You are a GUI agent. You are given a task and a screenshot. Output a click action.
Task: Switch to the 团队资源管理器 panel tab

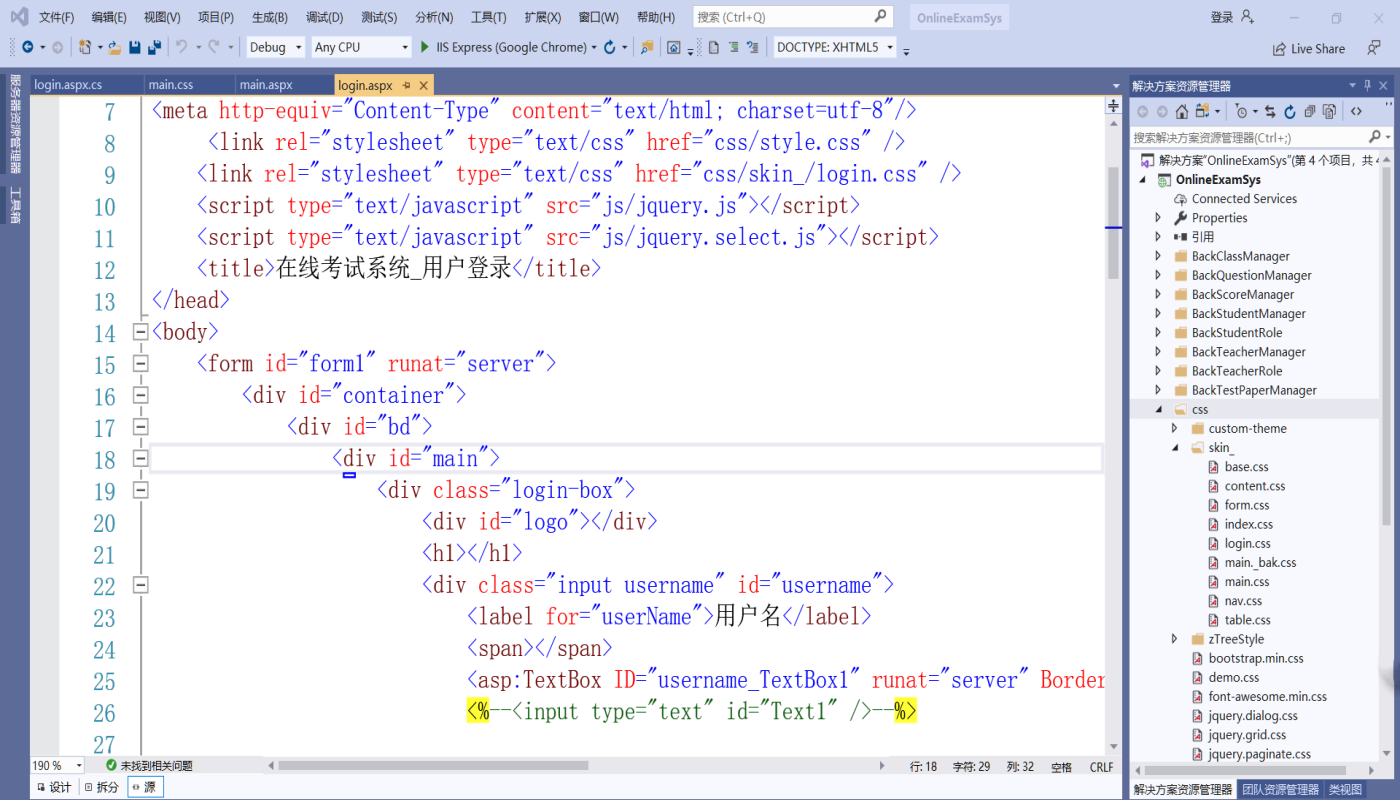click(1280, 789)
